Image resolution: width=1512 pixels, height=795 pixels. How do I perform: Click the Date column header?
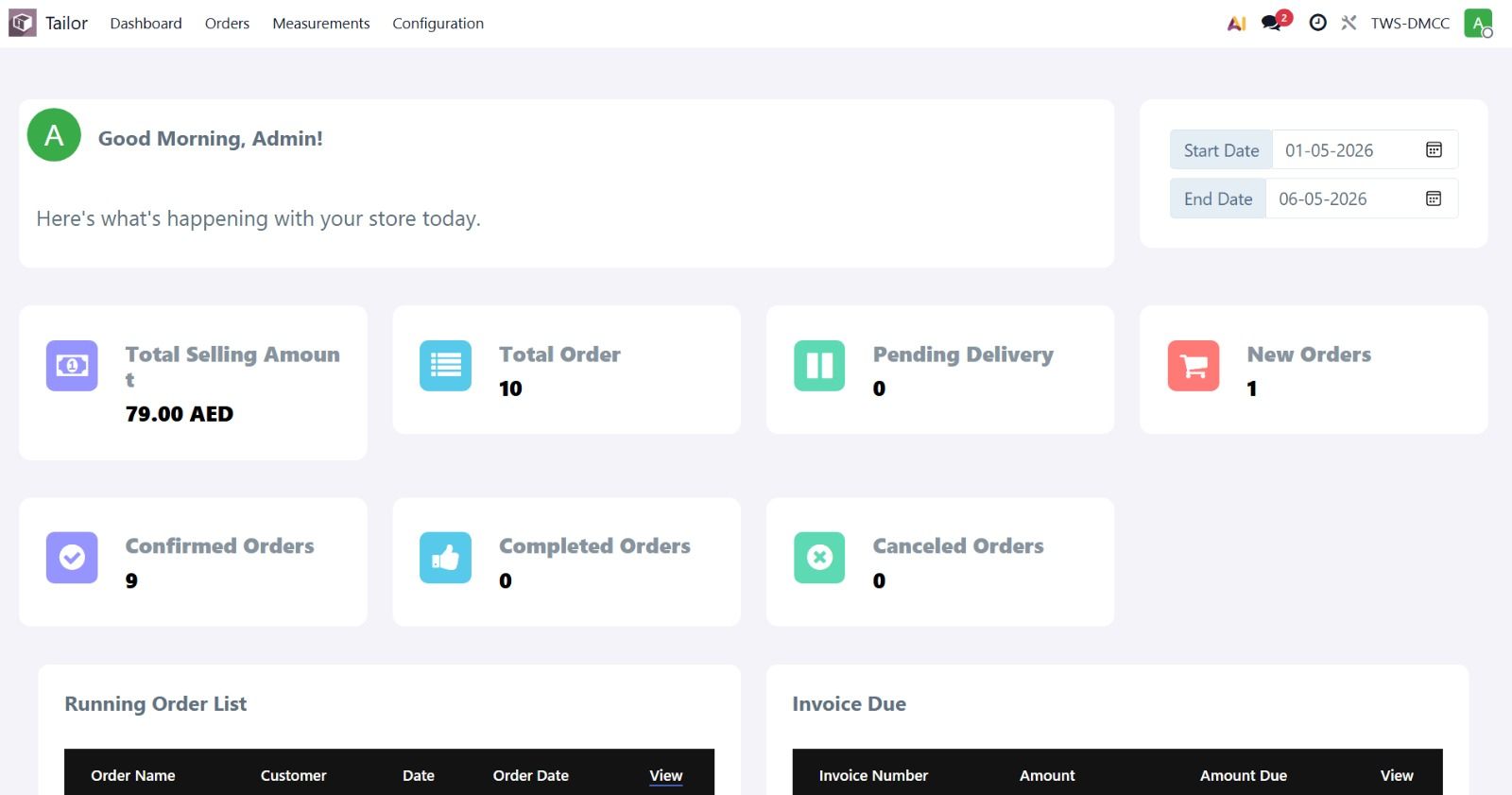[x=419, y=775]
